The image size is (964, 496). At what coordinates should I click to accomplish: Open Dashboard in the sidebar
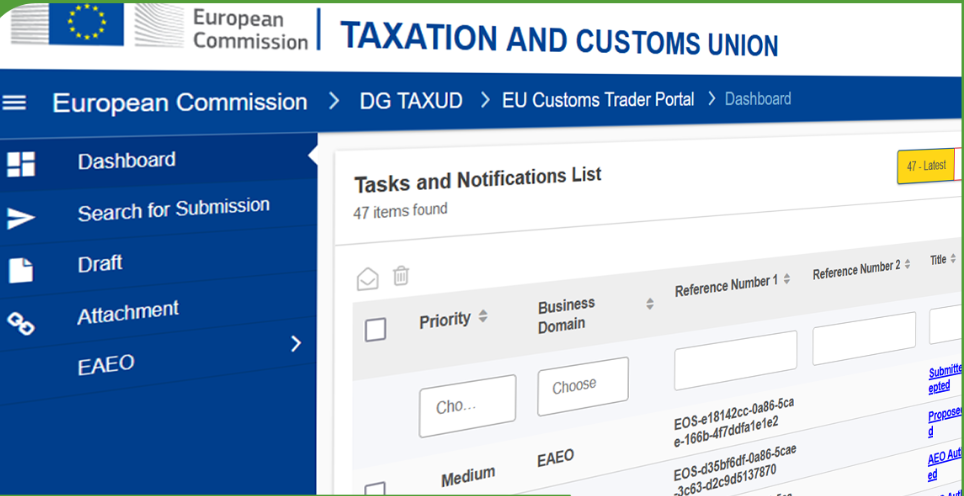127,161
